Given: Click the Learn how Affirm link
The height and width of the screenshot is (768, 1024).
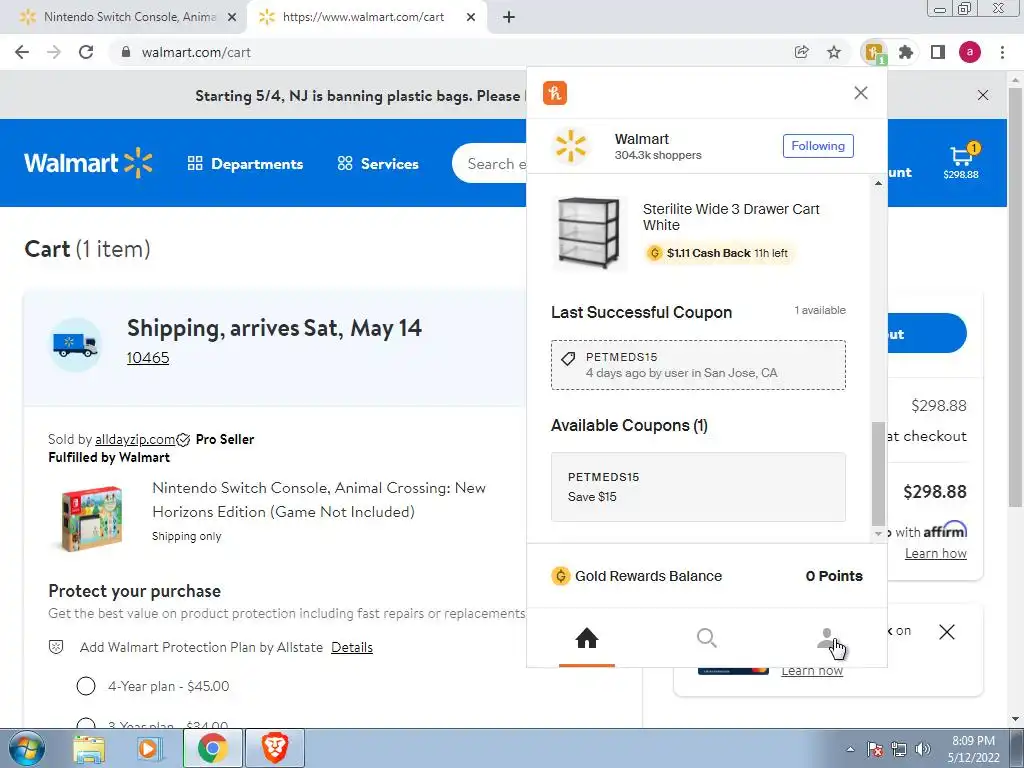Looking at the screenshot, I should pos(935,553).
